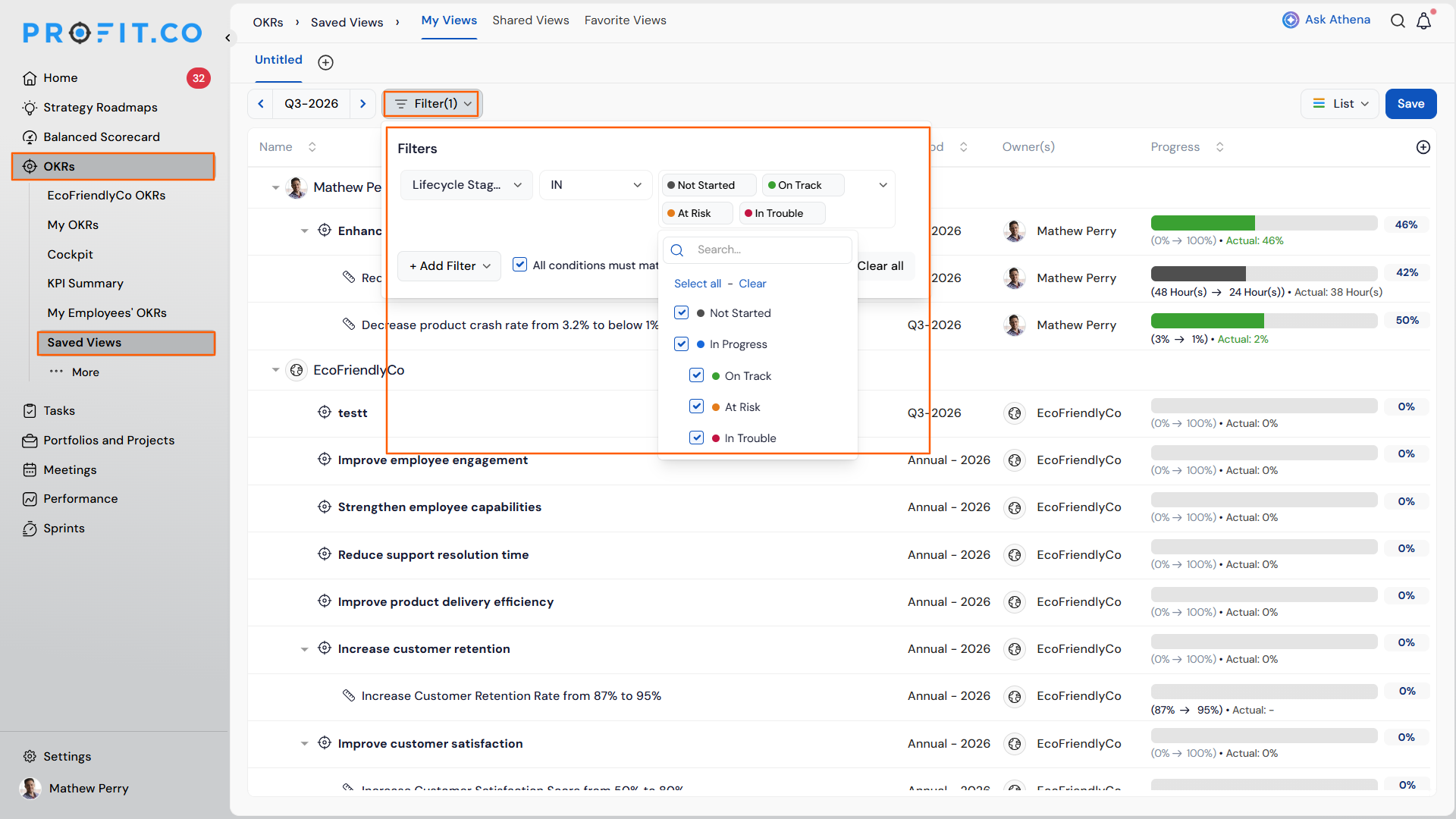Uncheck the Not Started checkbox

click(x=682, y=313)
